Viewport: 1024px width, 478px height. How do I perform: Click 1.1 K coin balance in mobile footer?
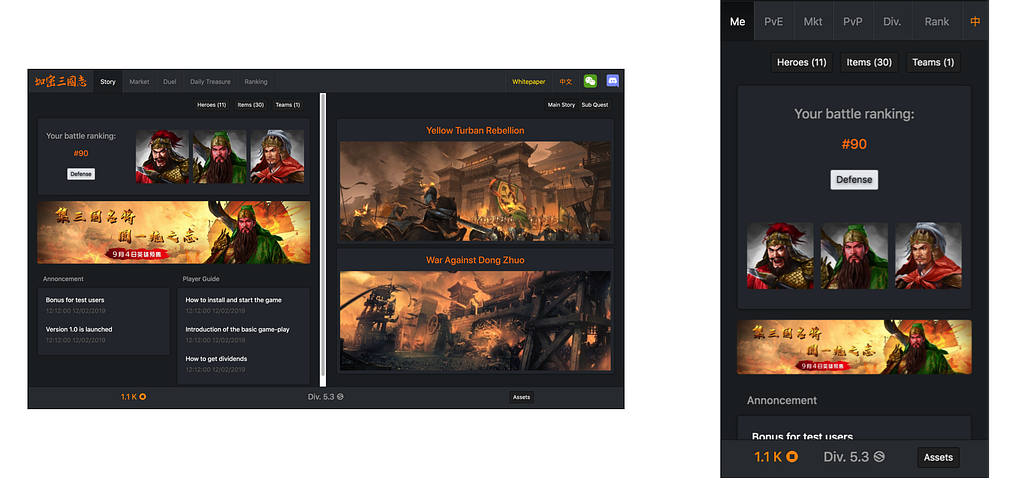click(x=776, y=457)
